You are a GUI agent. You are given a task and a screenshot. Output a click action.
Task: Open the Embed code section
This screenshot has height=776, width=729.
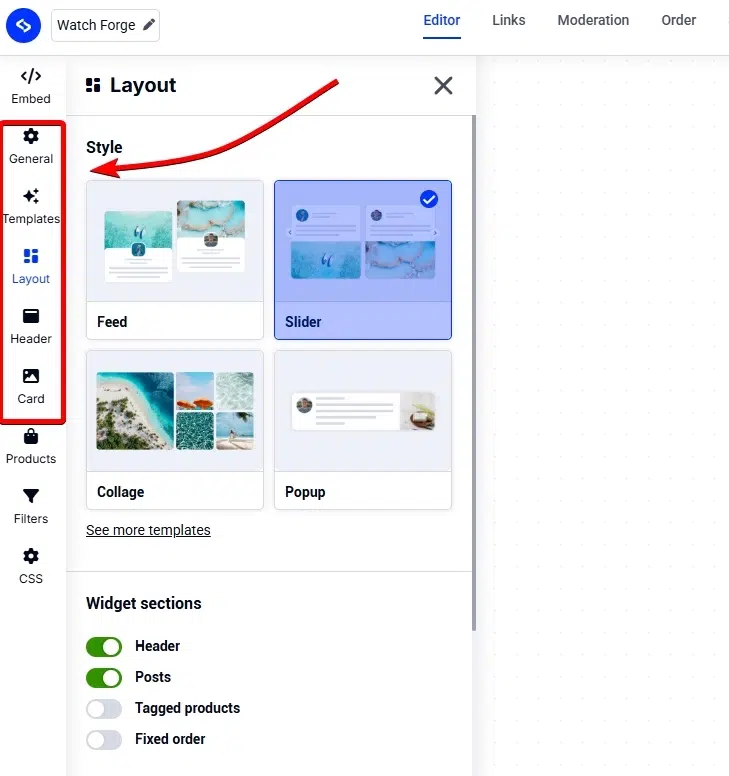pyautogui.click(x=31, y=87)
